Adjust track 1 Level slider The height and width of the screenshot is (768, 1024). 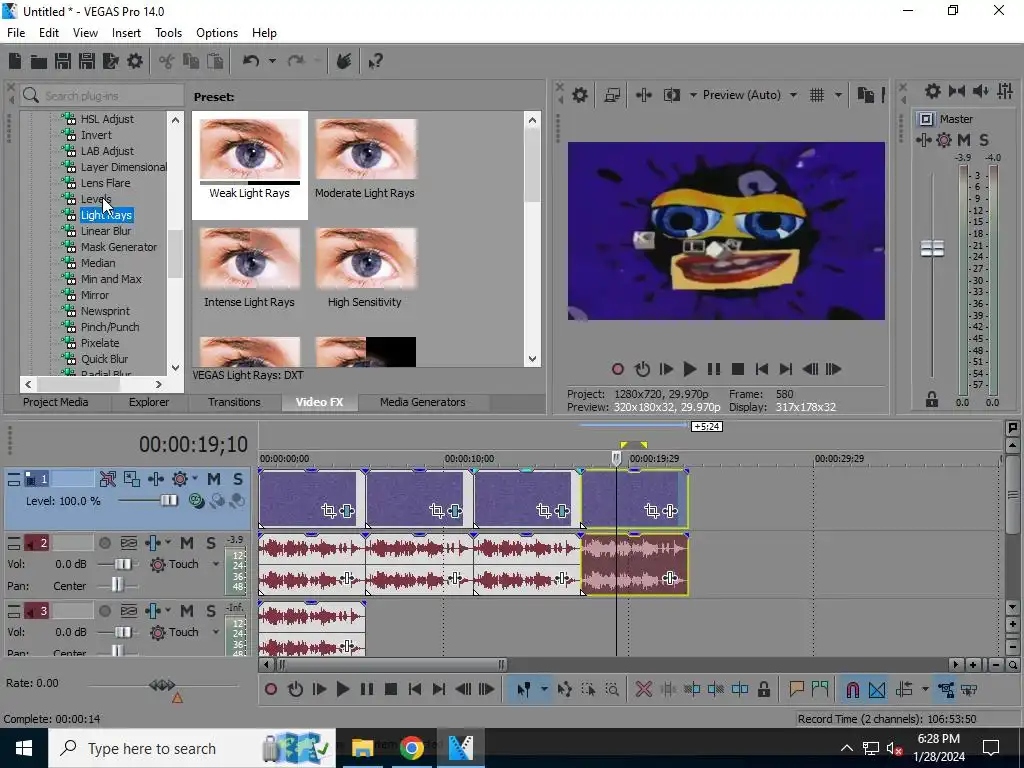(x=168, y=501)
